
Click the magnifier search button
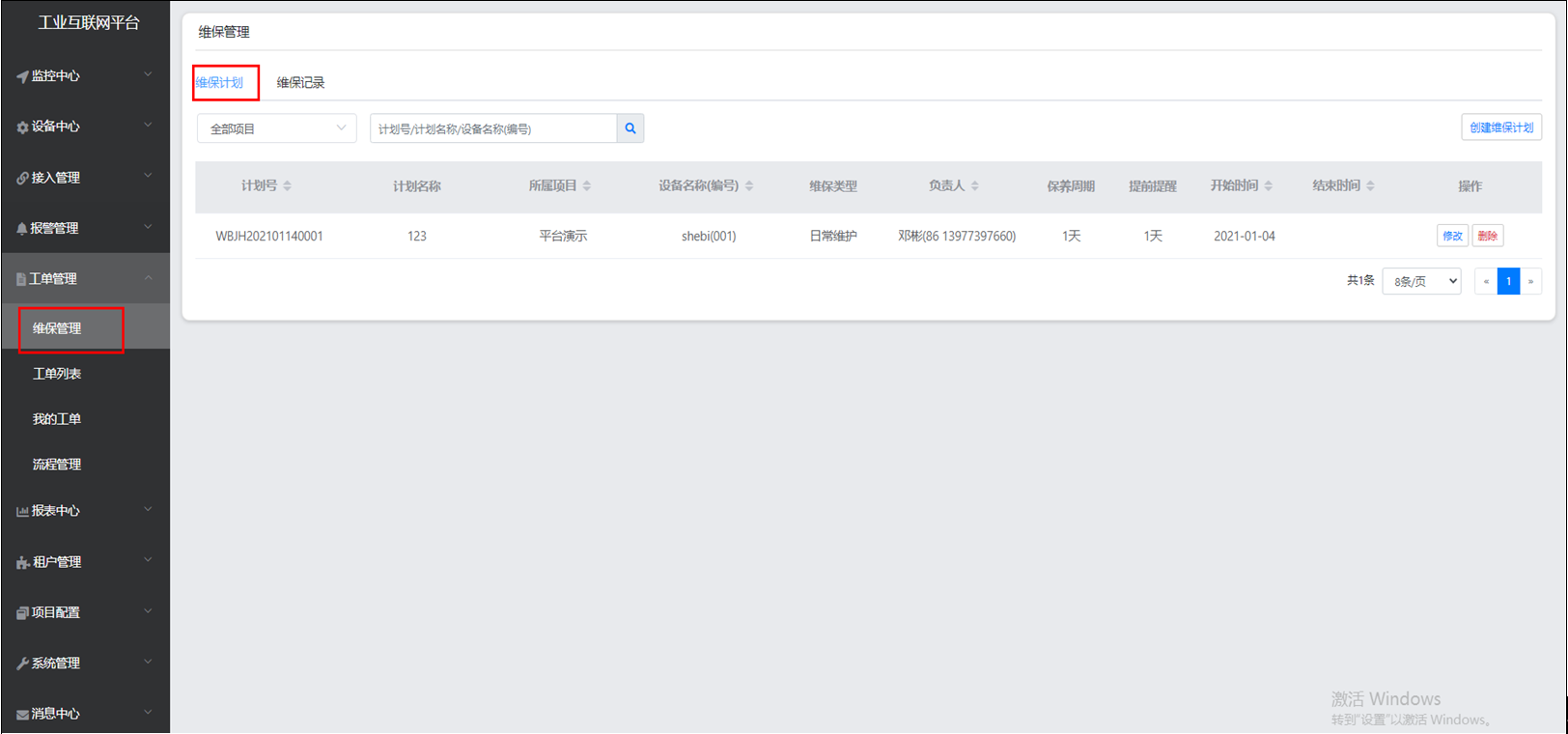point(630,128)
